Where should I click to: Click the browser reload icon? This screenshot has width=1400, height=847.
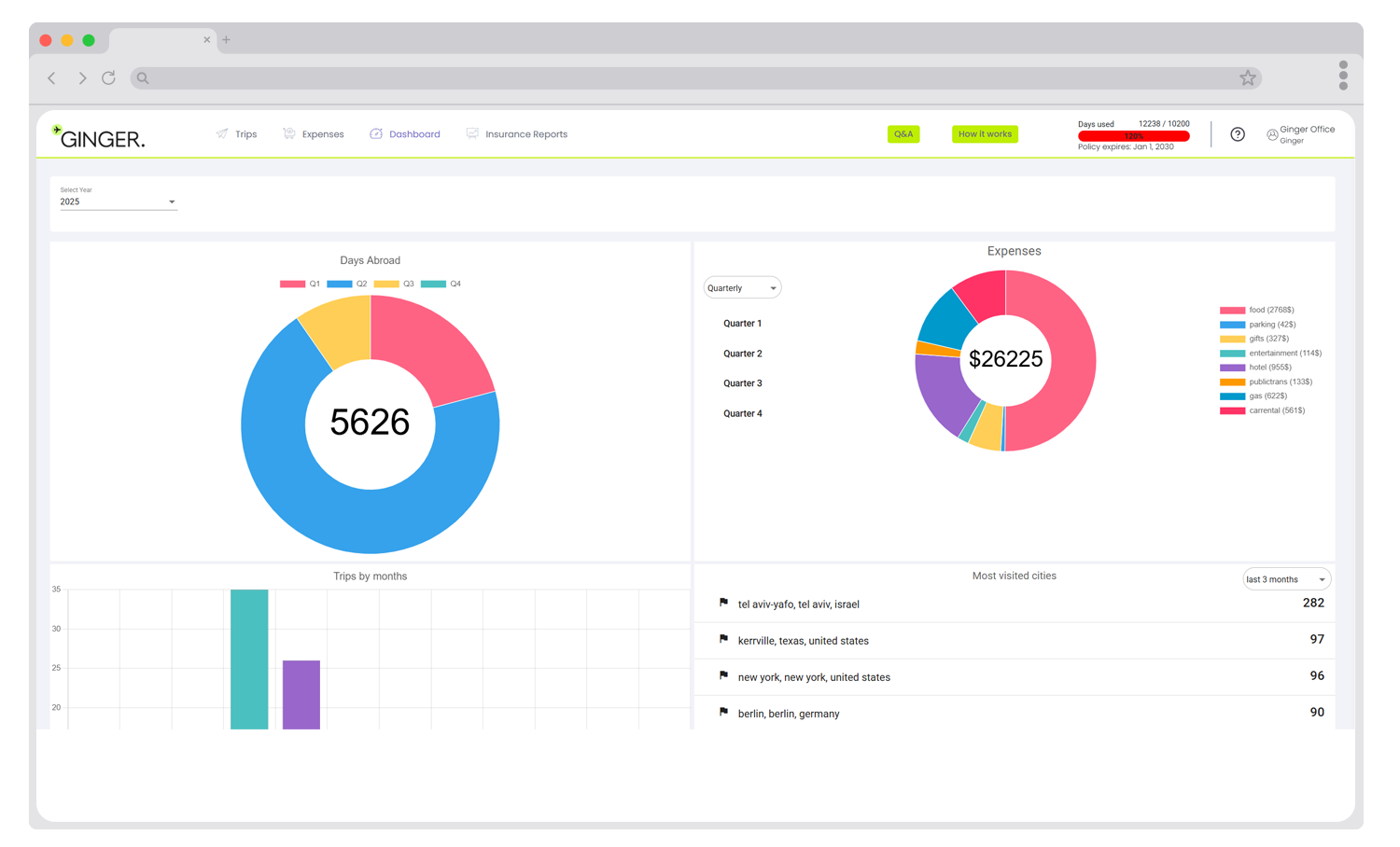108,78
